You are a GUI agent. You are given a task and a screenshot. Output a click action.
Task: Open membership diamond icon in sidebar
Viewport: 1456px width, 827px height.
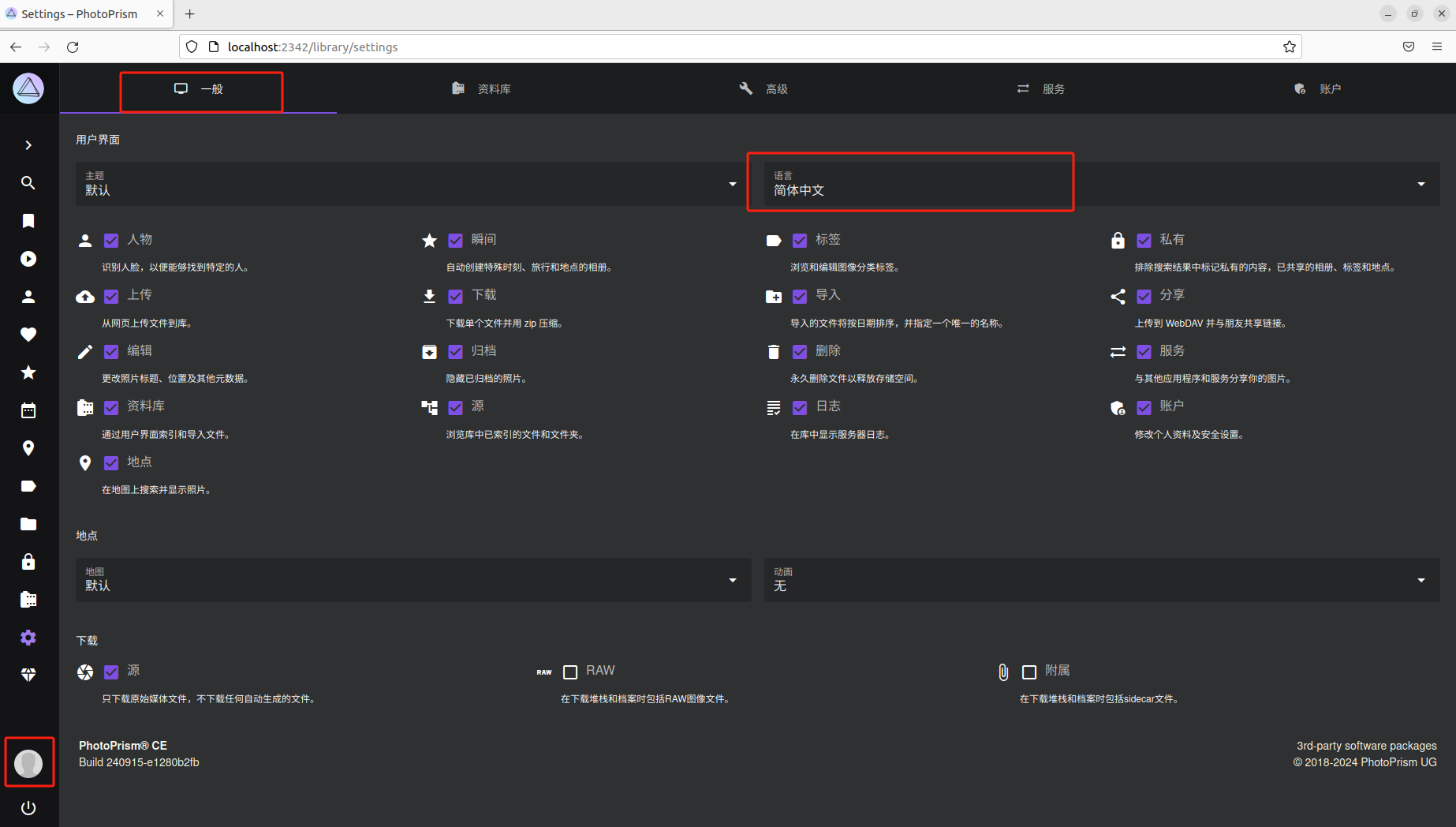point(28,675)
